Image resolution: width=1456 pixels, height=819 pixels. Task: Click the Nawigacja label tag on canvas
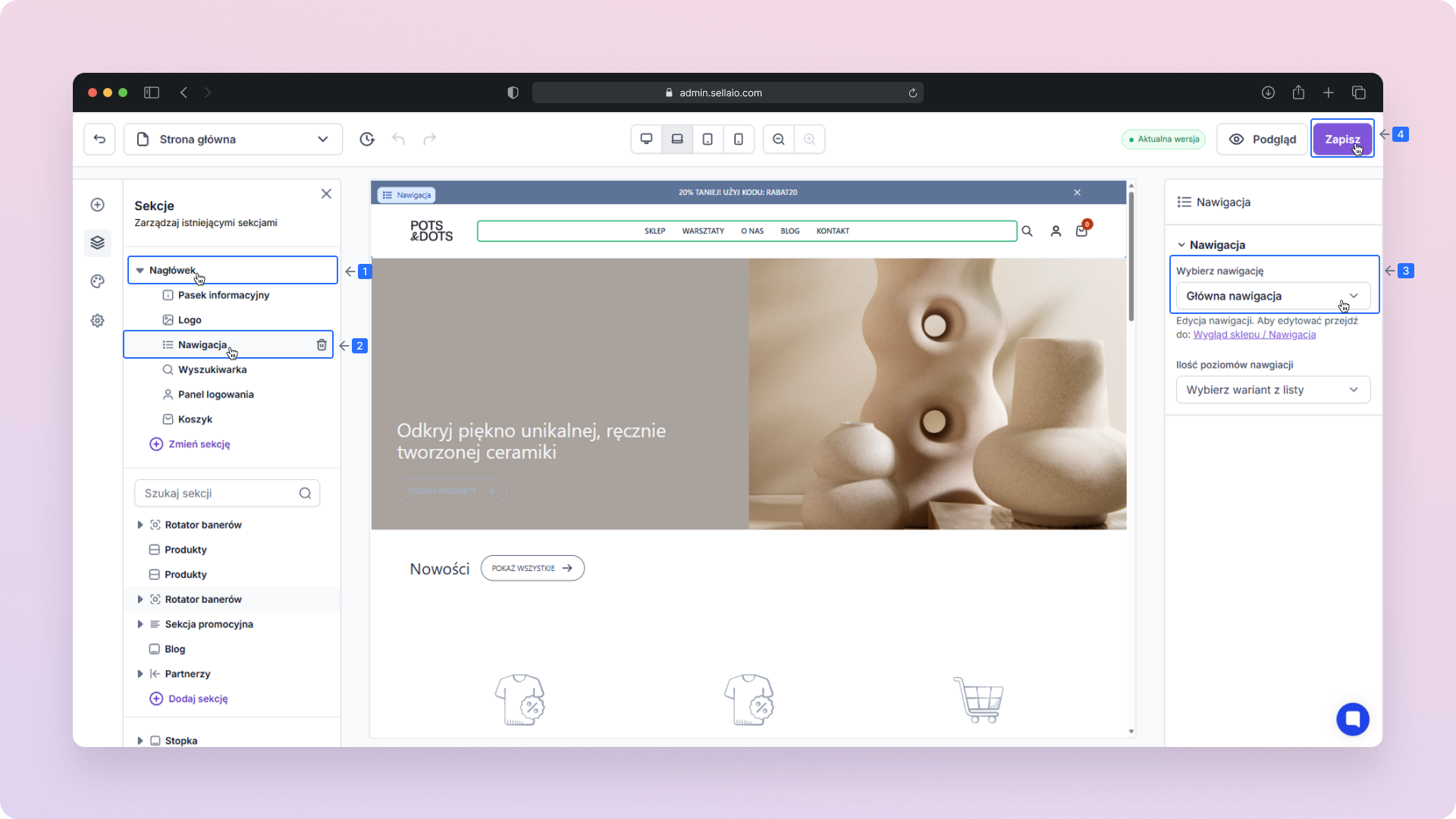pyautogui.click(x=407, y=195)
